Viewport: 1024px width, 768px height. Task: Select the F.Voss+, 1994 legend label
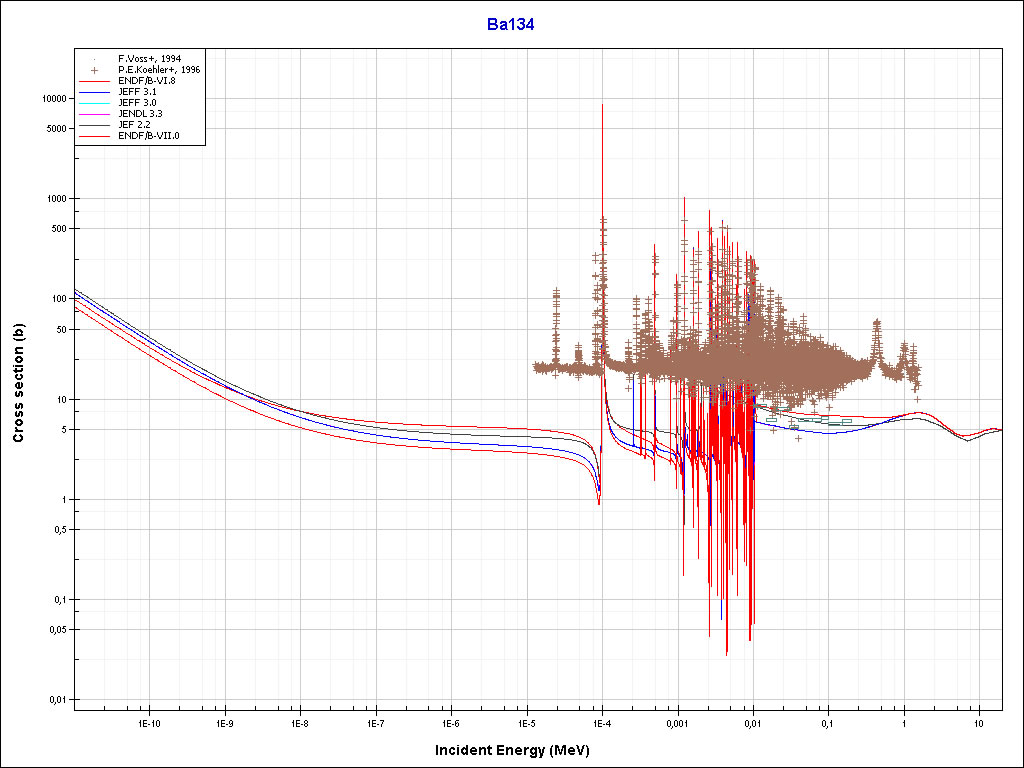coord(148,59)
